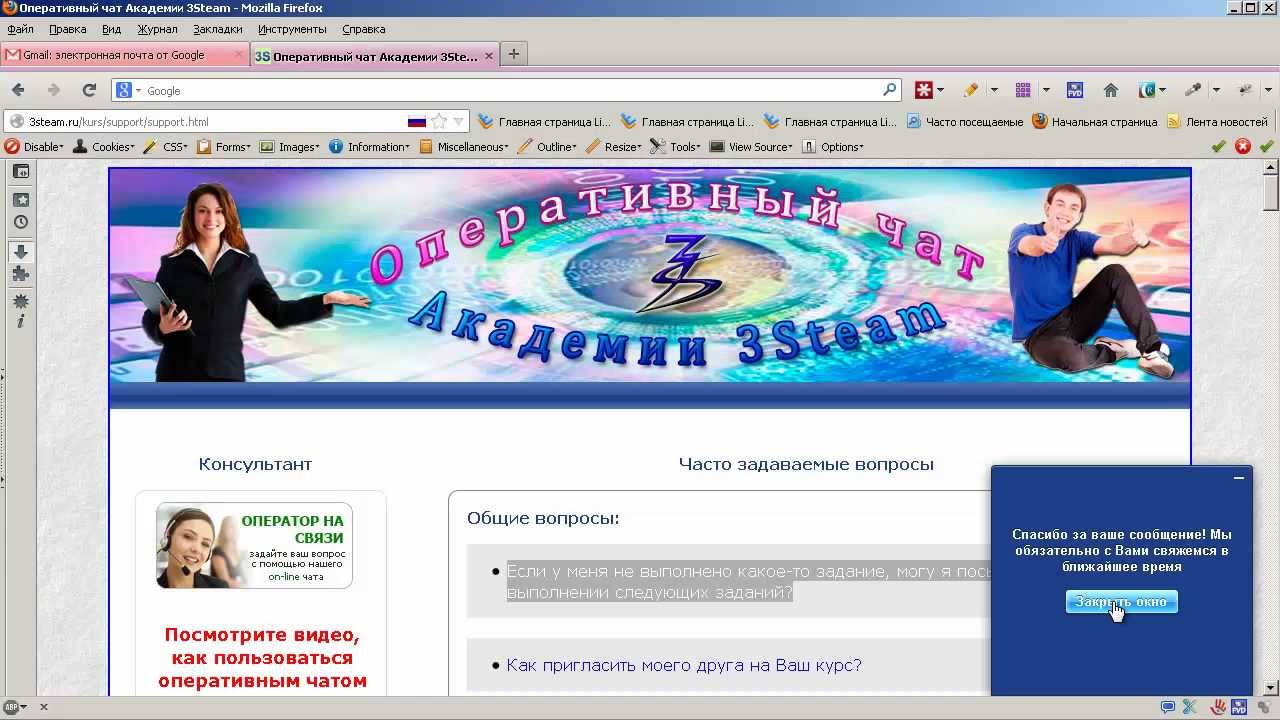Click the chat bubble icon in the status bar
This screenshot has width=1280, height=720.
point(1167,707)
